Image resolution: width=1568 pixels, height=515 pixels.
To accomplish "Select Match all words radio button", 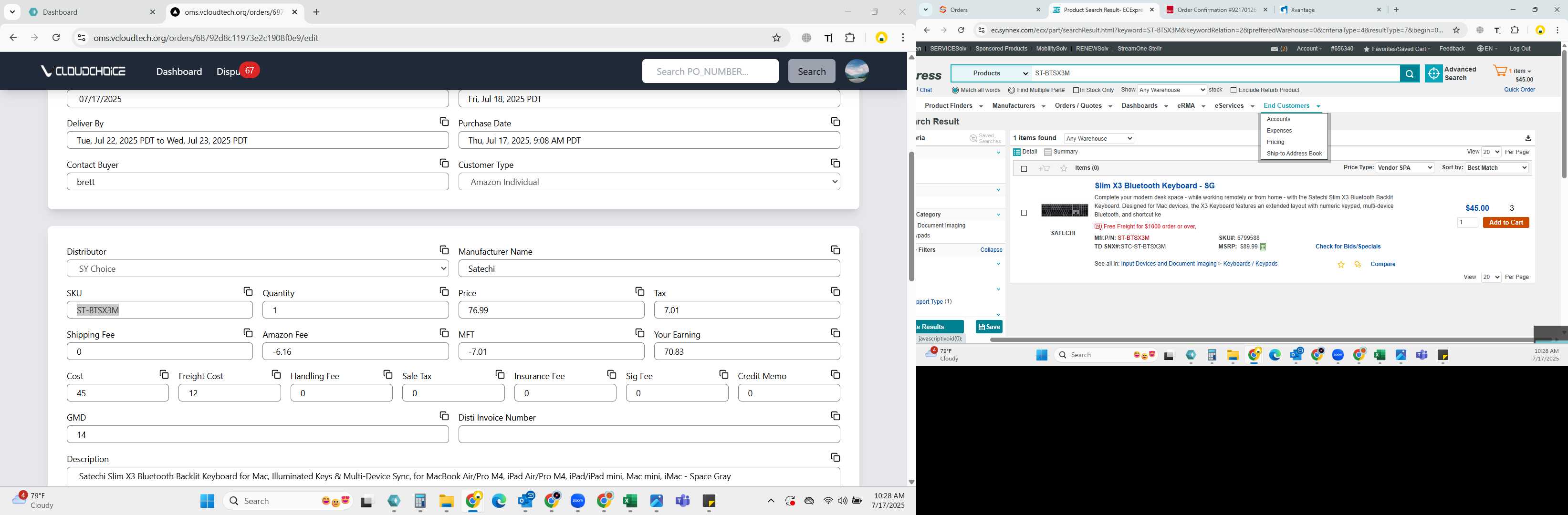I will [x=955, y=91].
